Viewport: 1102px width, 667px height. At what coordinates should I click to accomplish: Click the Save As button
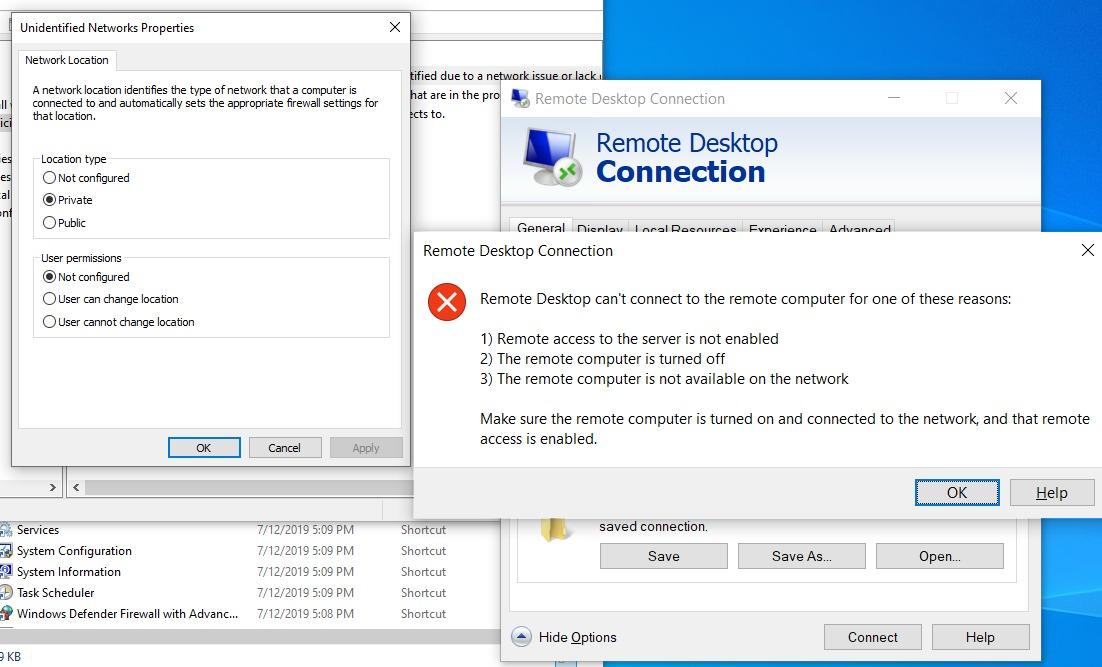coord(801,555)
